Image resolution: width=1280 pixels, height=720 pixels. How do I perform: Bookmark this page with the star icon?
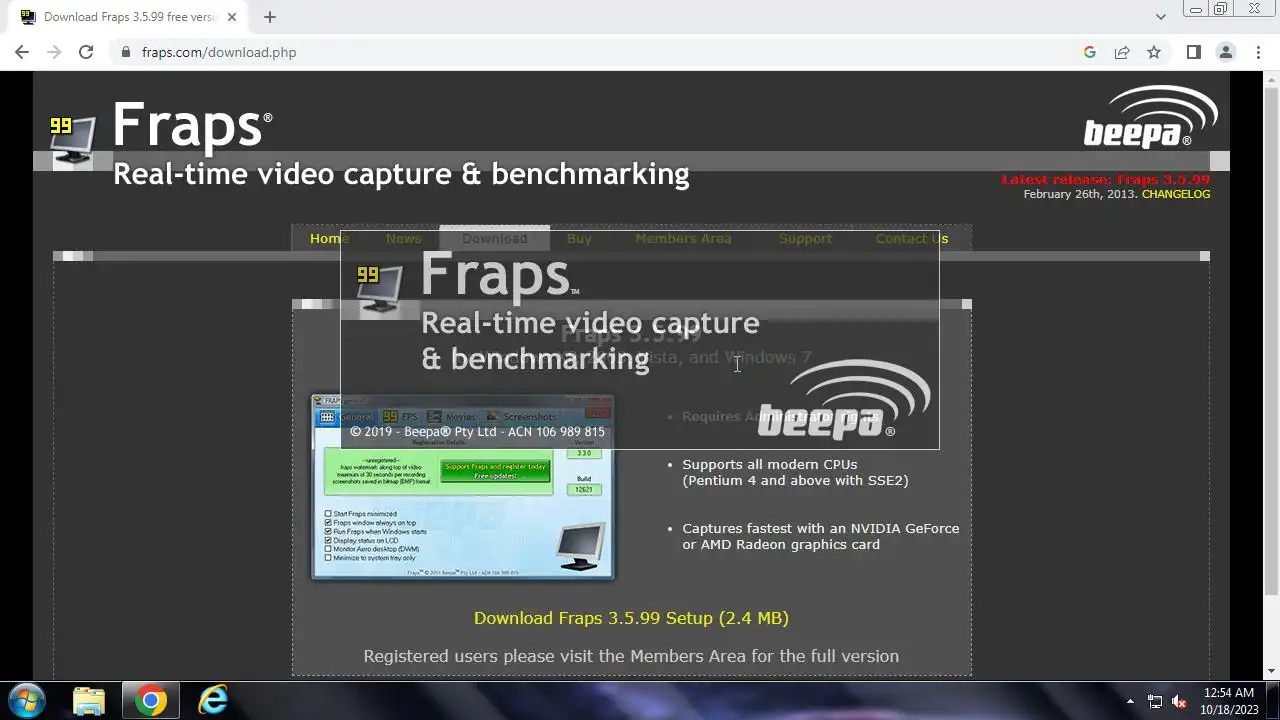coord(1154,52)
